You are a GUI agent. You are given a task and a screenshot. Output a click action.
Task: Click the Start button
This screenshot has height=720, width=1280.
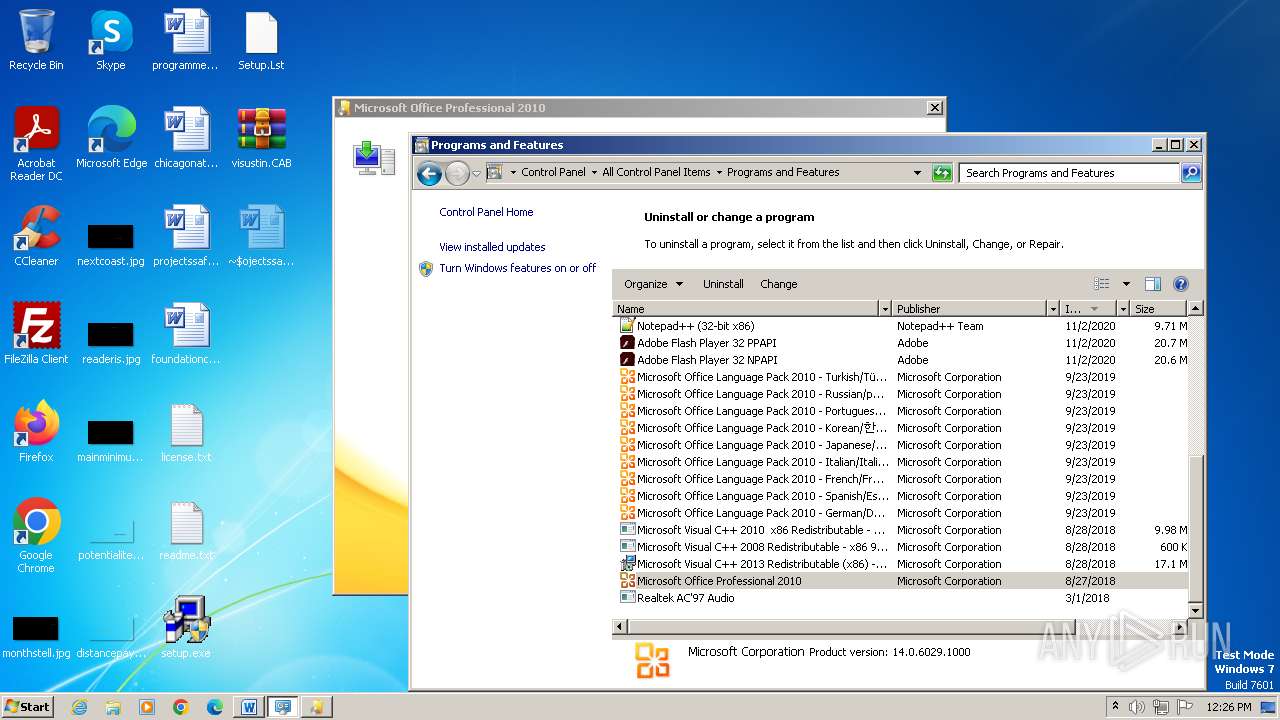click(28, 707)
